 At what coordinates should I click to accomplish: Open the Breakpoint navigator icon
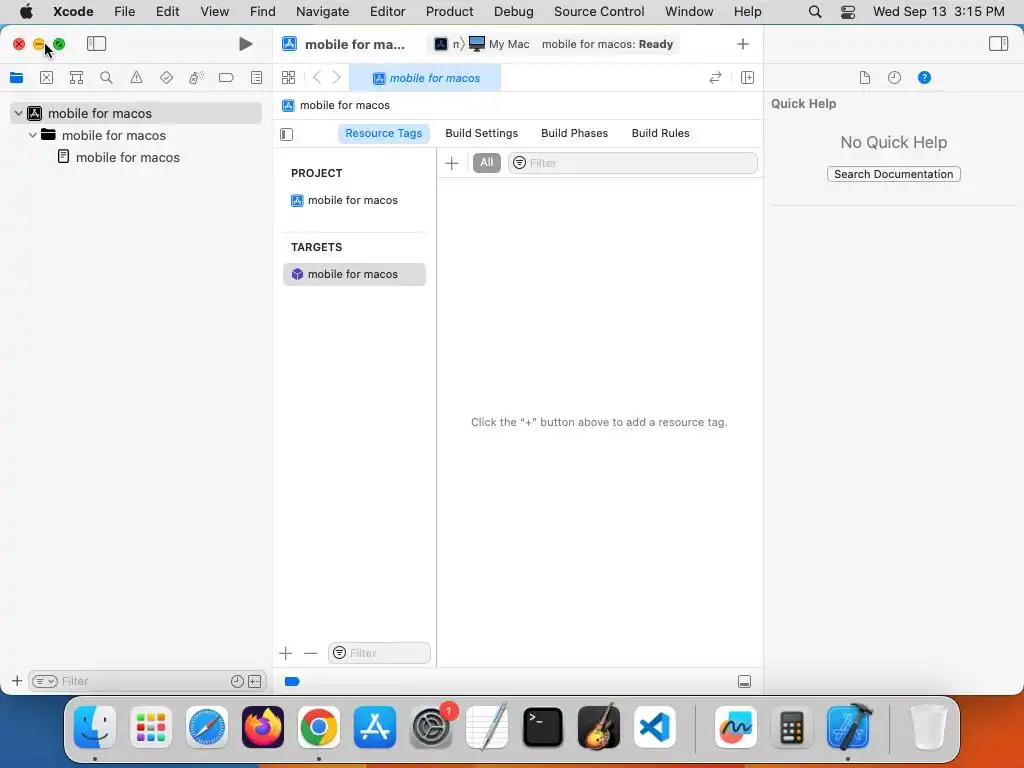(x=226, y=78)
